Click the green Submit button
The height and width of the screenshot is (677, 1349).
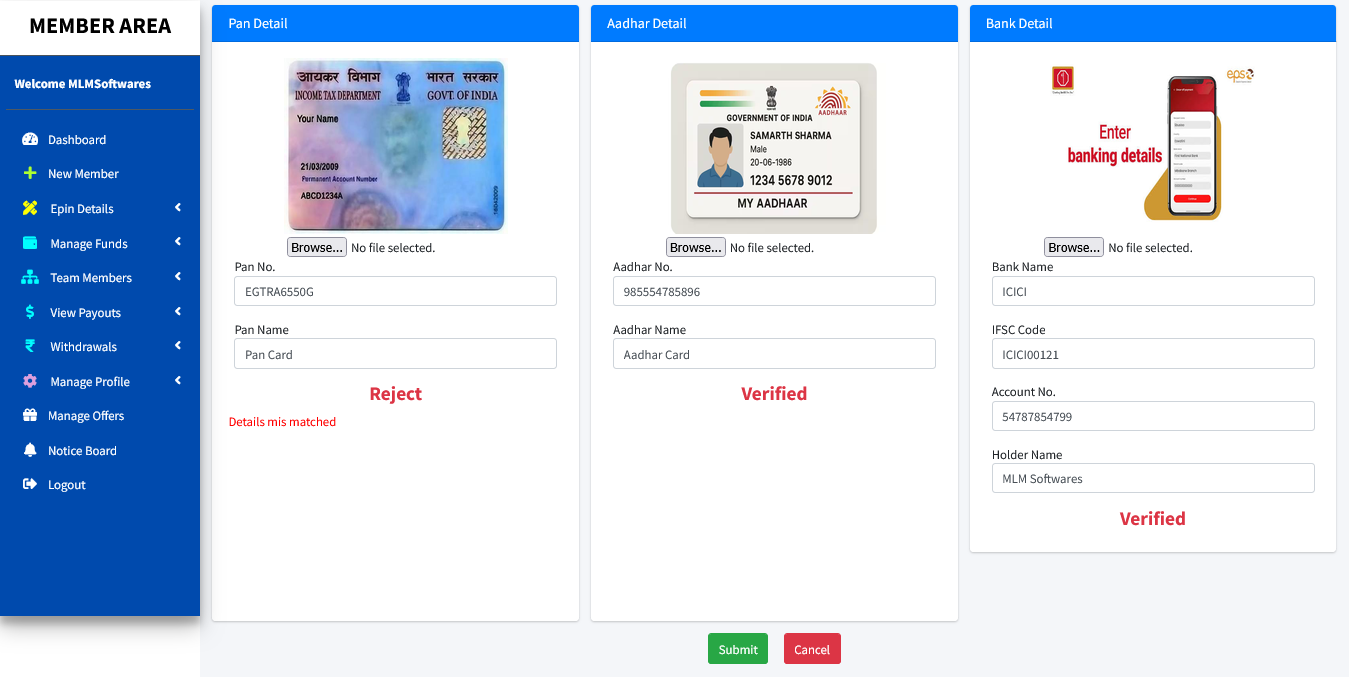click(738, 649)
